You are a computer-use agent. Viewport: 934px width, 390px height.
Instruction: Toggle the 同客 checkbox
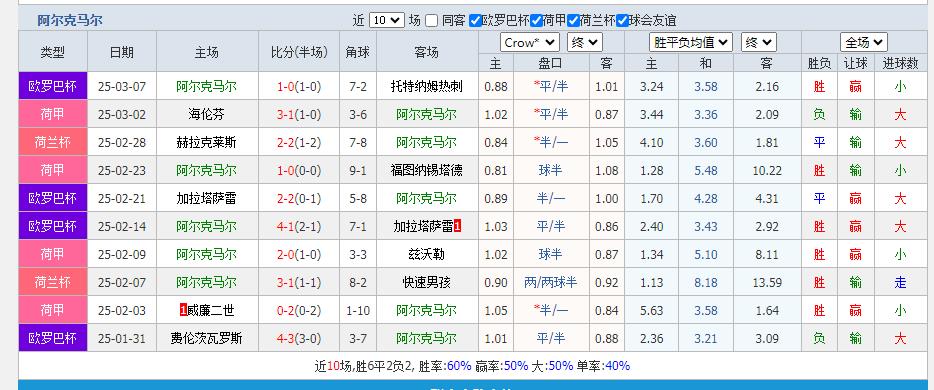pyautogui.click(x=432, y=20)
